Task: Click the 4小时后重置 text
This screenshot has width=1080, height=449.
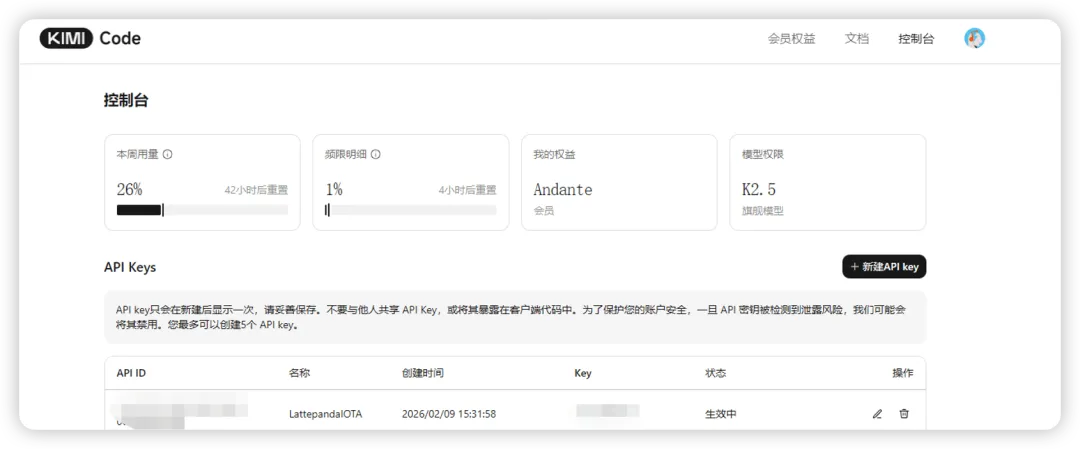Action: tap(467, 190)
